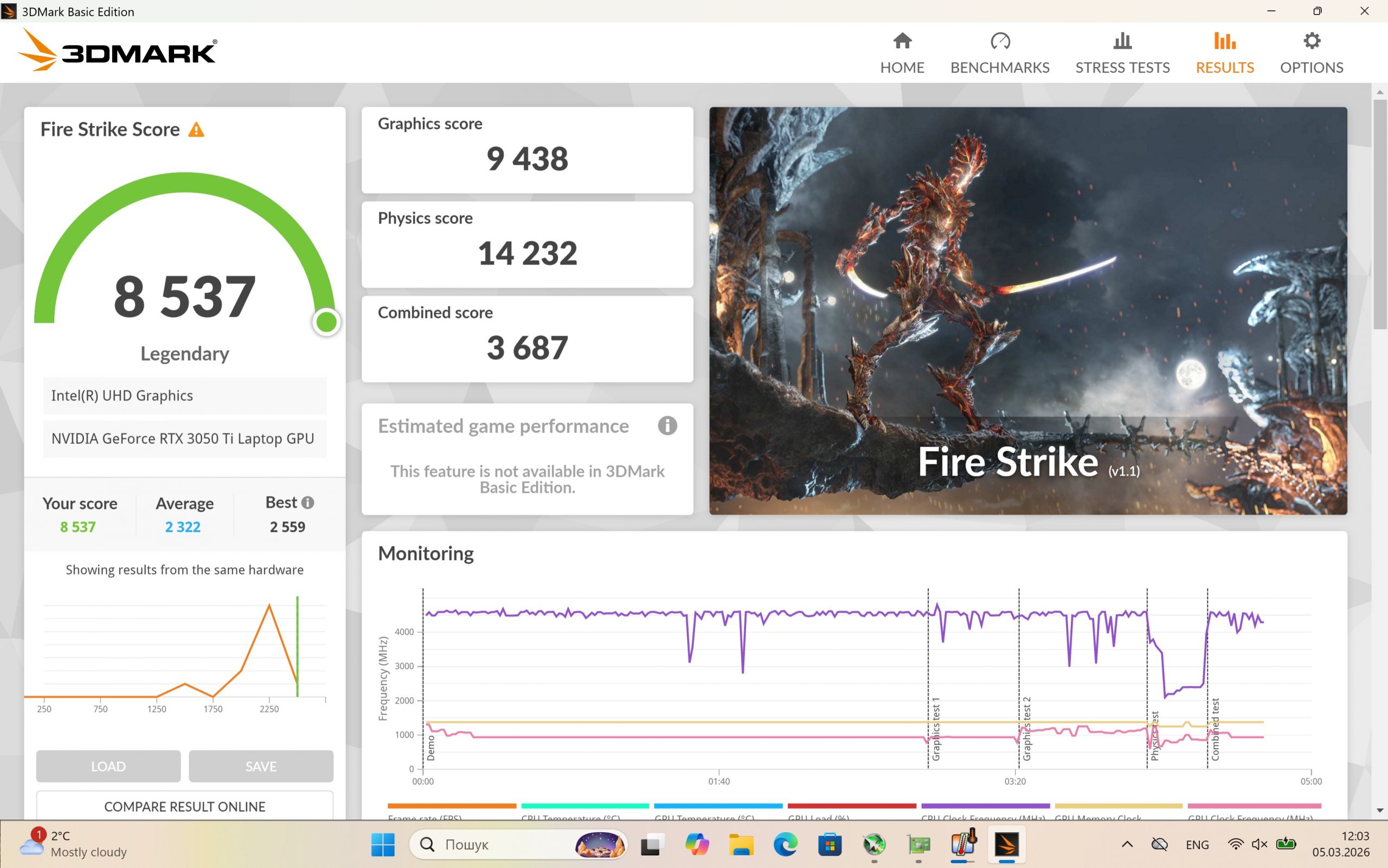
Task: Select the RESULTS tab
Action: click(x=1224, y=53)
